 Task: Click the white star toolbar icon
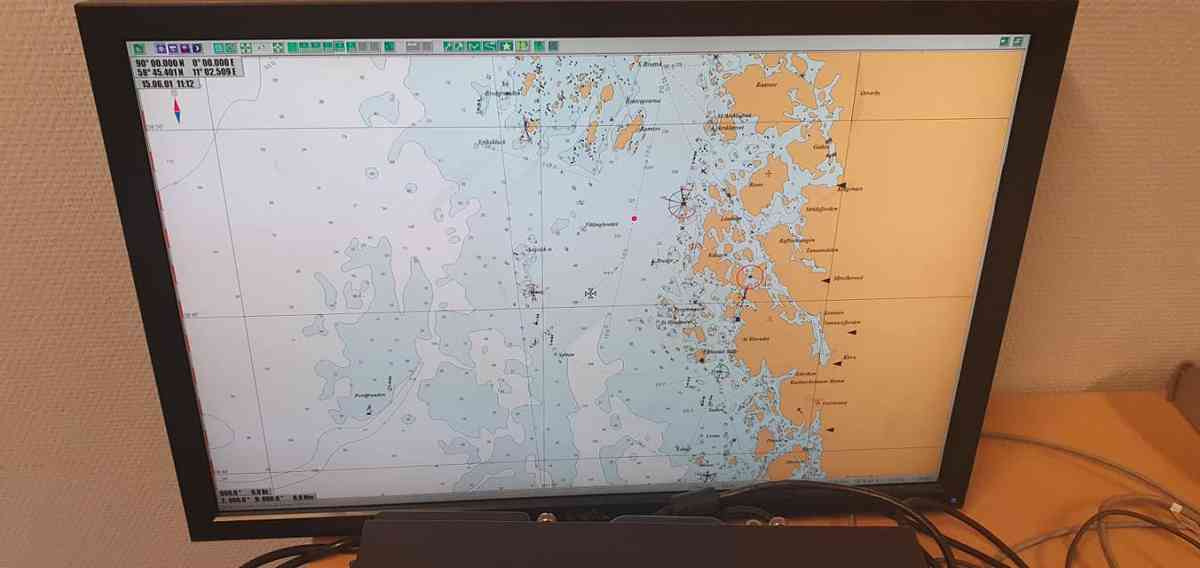pos(506,46)
